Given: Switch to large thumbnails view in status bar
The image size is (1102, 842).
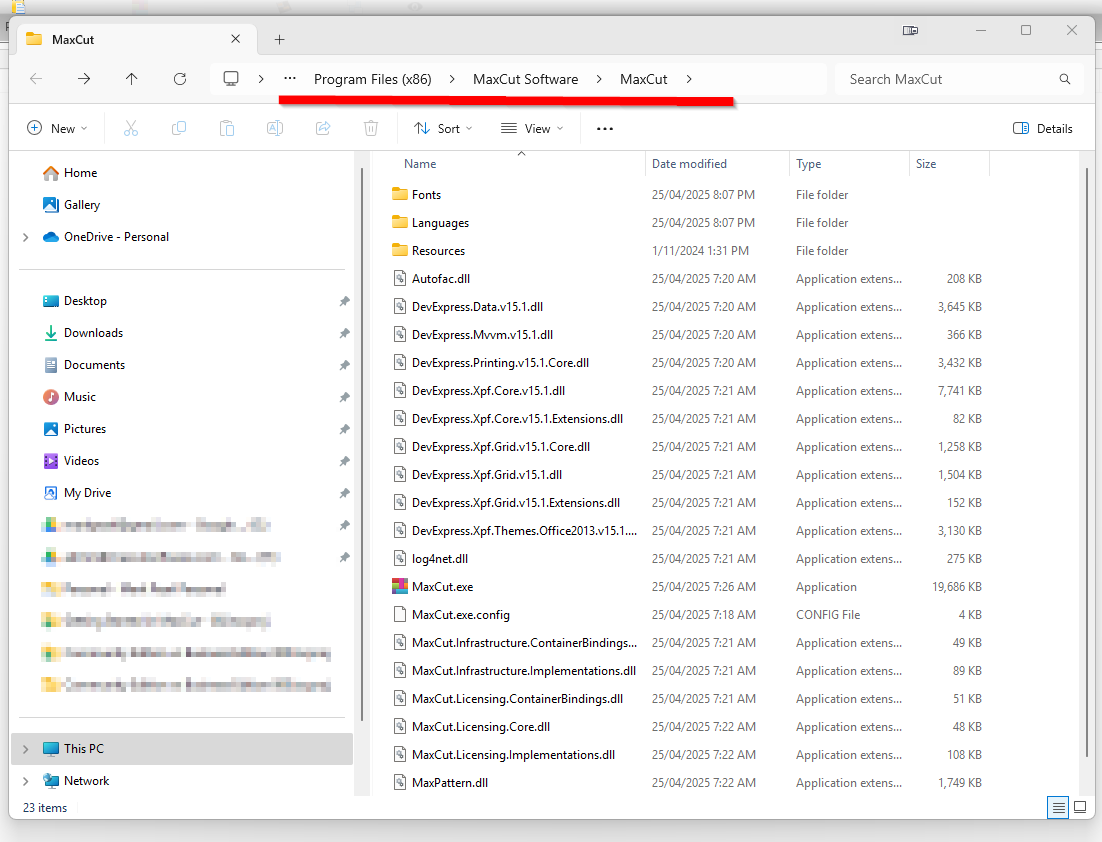Looking at the screenshot, I should click(1080, 807).
